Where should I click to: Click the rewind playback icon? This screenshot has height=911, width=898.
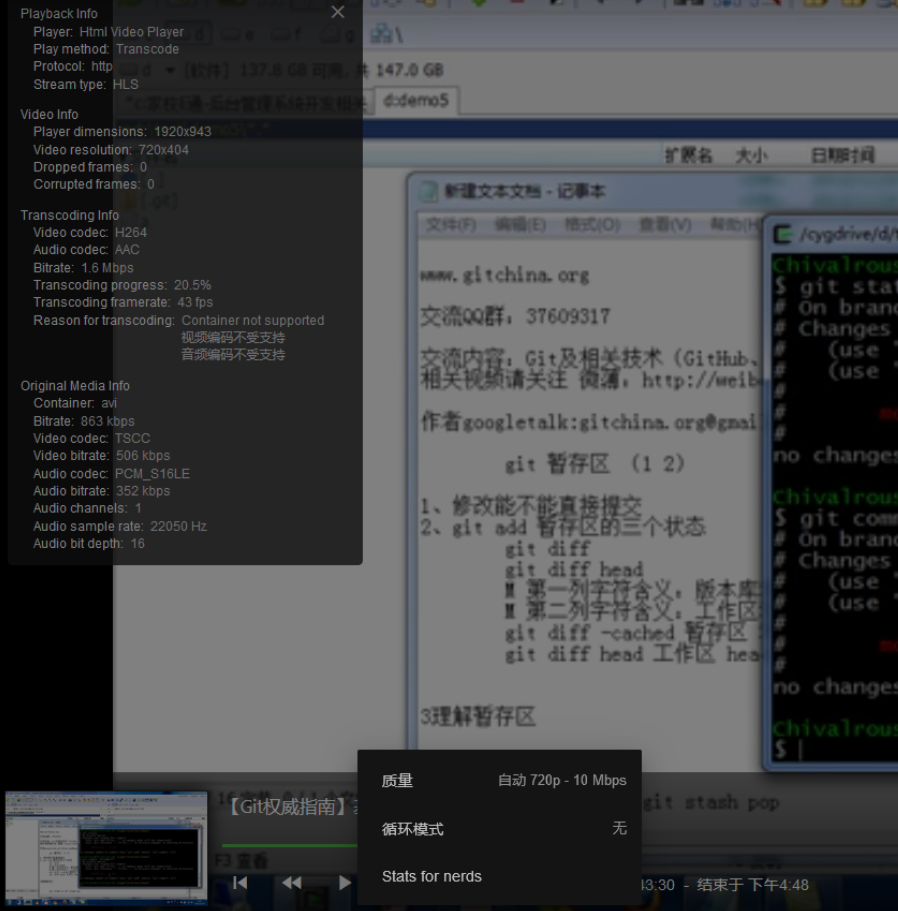tap(292, 882)
